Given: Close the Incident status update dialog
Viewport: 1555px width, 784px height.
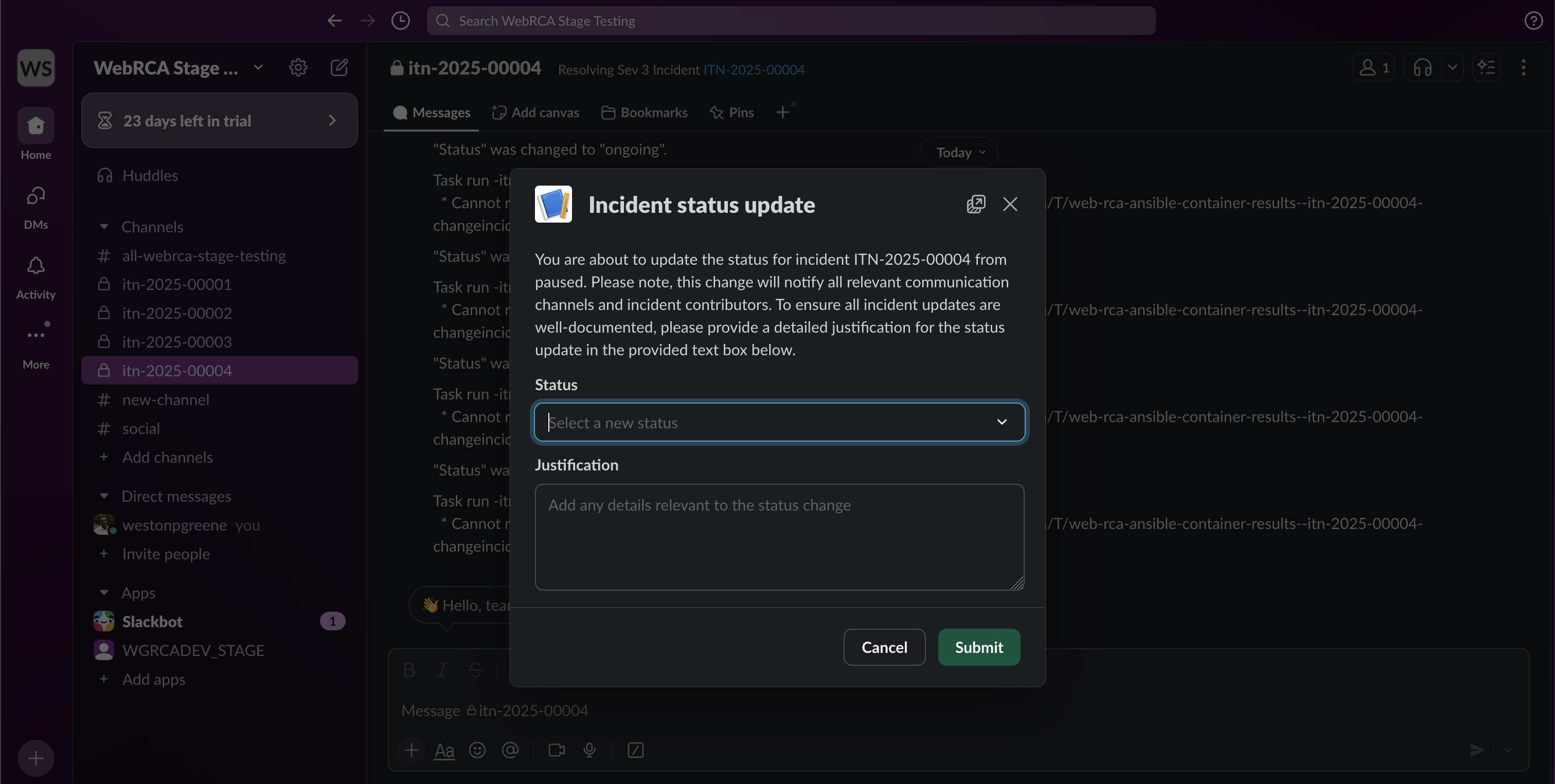Looking at the screenshot, I should 1010,204.
